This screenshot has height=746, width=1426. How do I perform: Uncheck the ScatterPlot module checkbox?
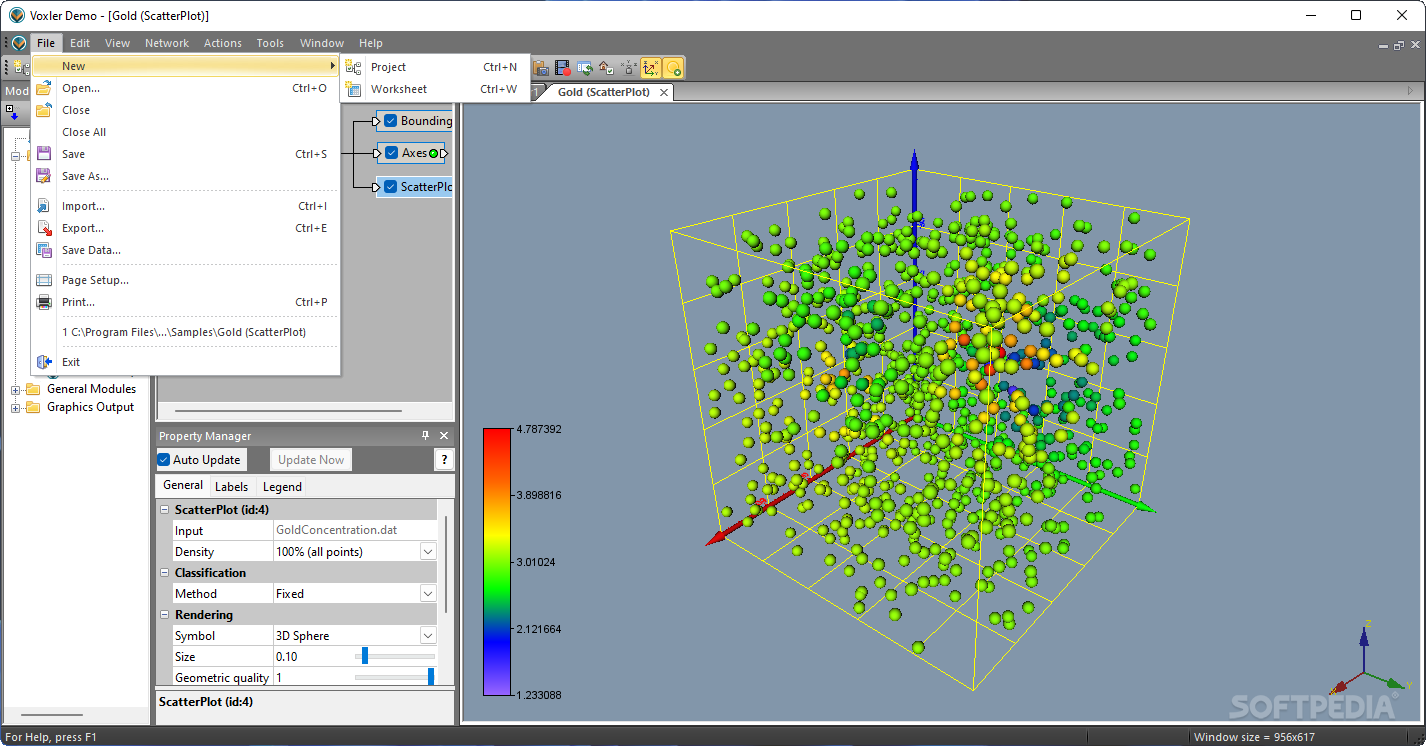point(391,186)
